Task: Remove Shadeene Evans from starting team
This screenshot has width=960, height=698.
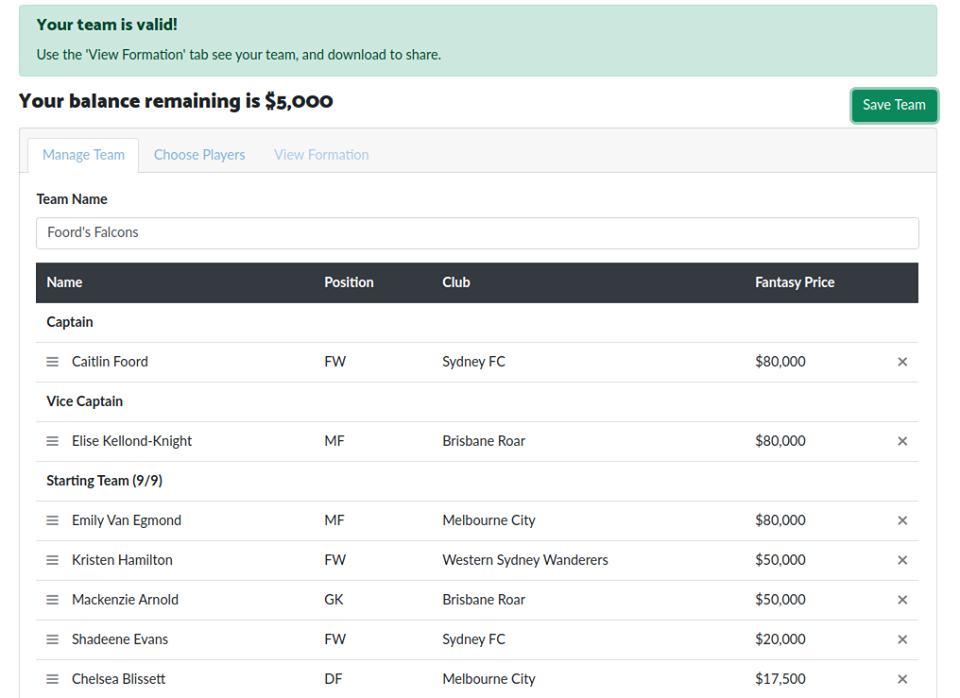Action: [x=902, y=640]
